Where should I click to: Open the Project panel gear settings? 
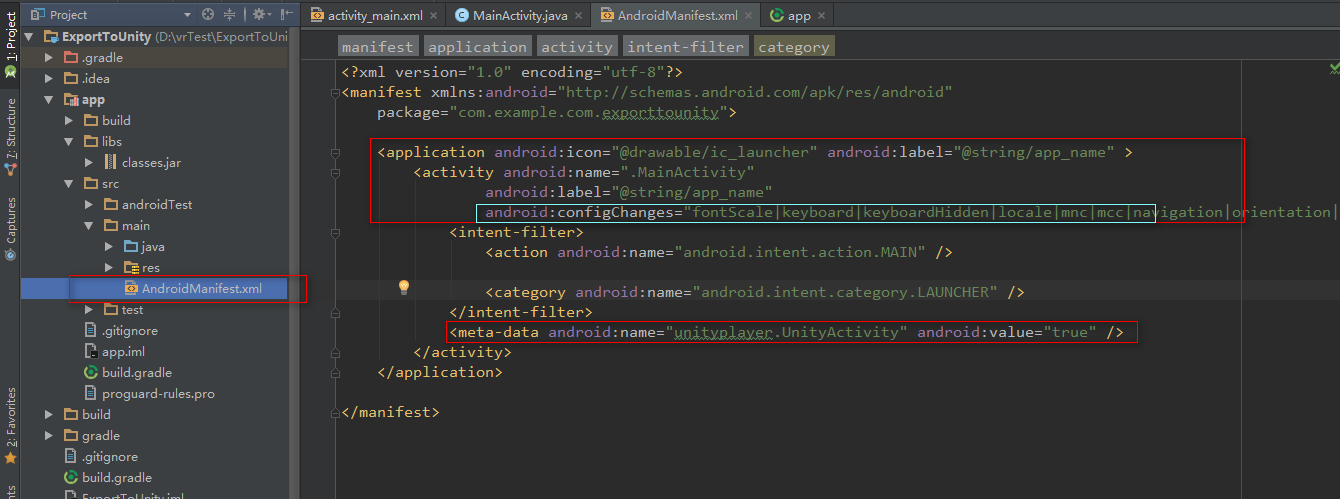pyautogui.click(x=259, y=14)
